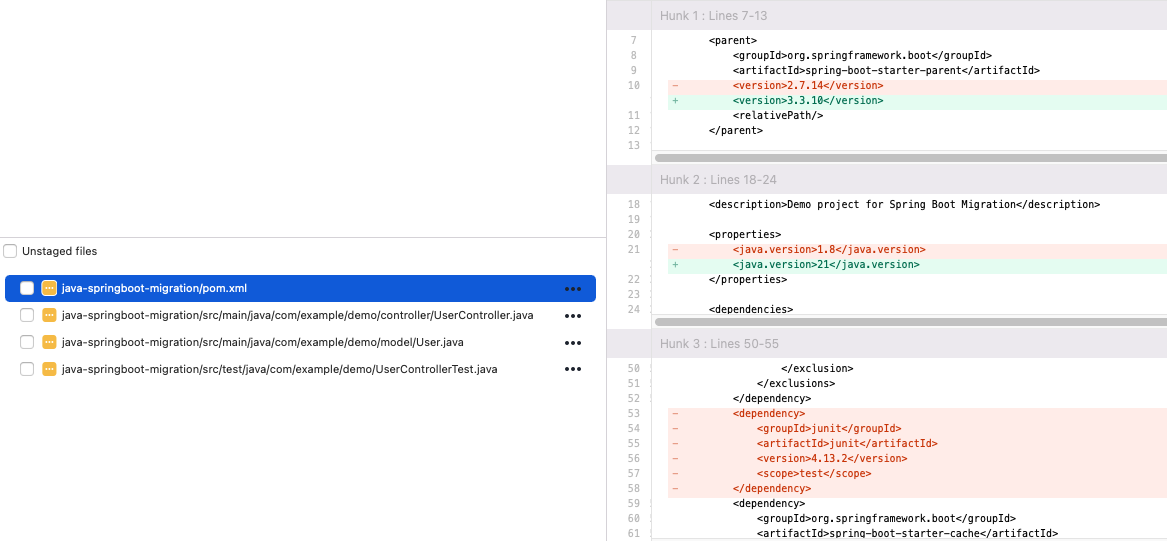Check the UserController.java file checkbox
The image size is (1167, 541).
point(27,316)
